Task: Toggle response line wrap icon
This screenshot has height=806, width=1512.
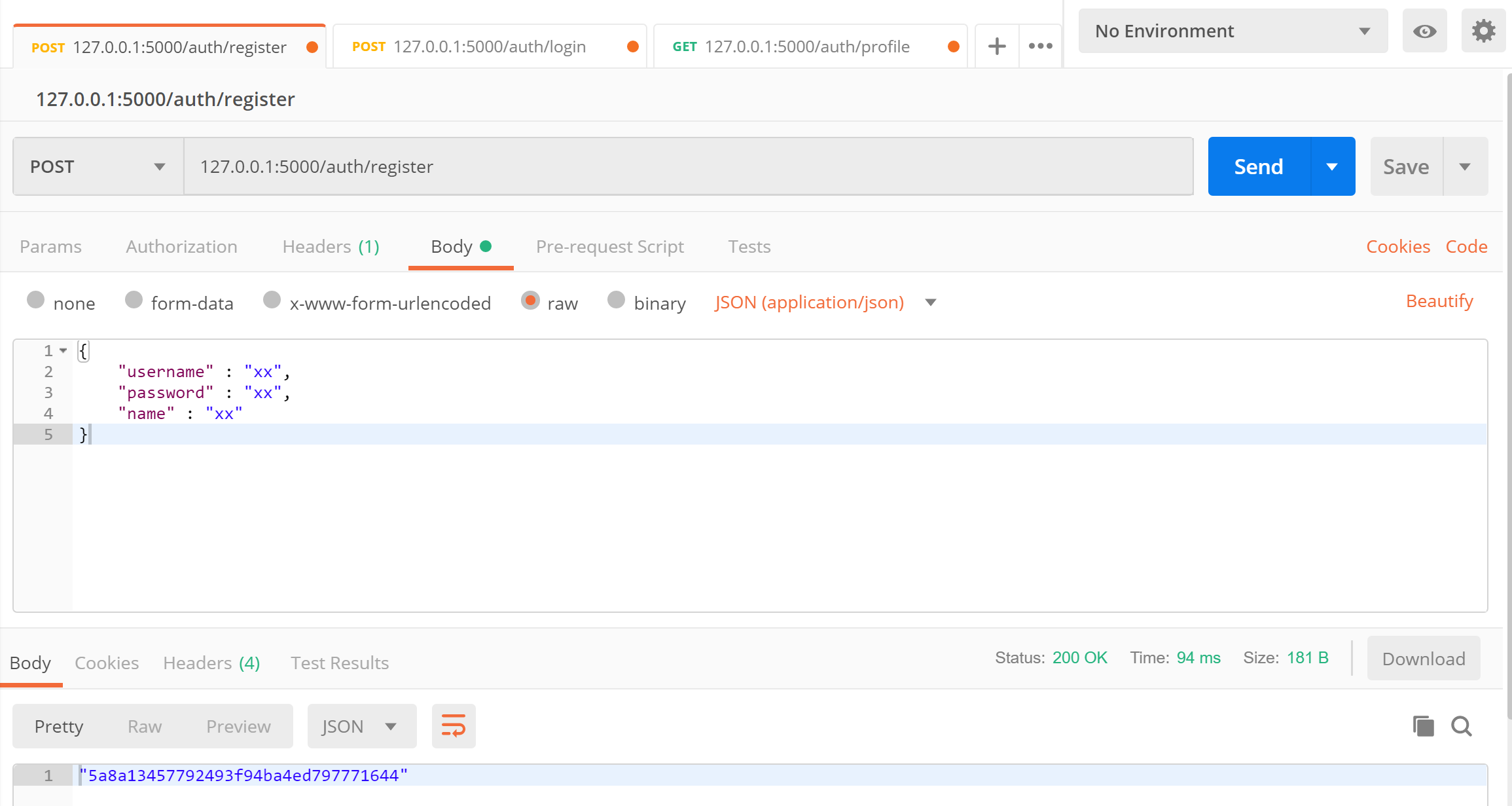Action: (x=453, y=726)
